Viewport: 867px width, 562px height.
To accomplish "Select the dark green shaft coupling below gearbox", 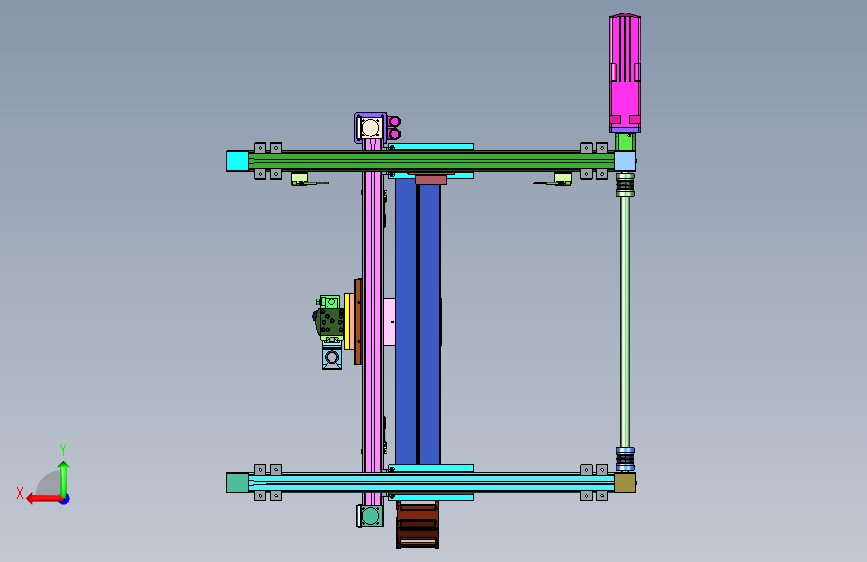I will (x=625, y=185).
